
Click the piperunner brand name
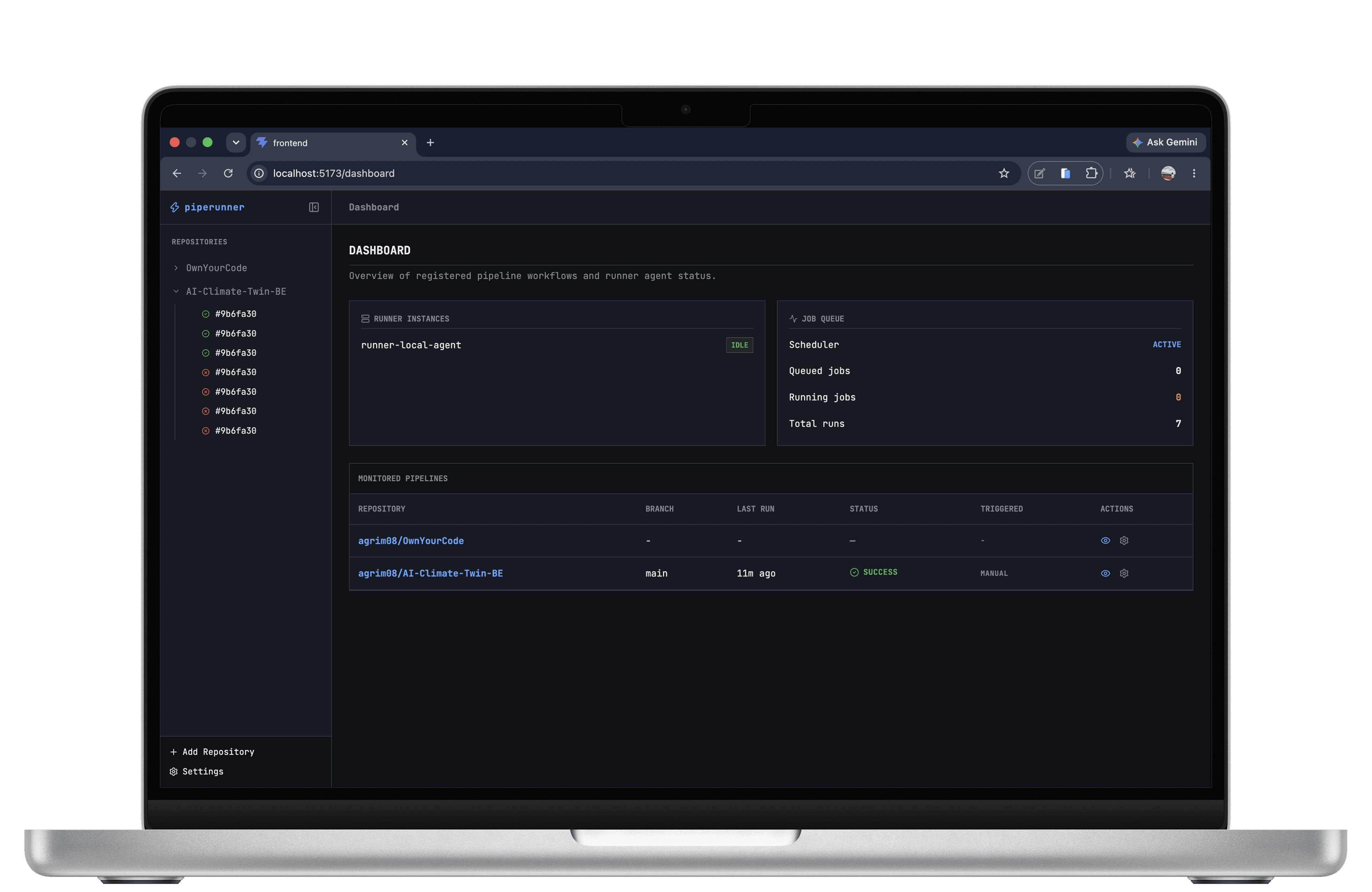pyautogui.click(x=214, y=207)
